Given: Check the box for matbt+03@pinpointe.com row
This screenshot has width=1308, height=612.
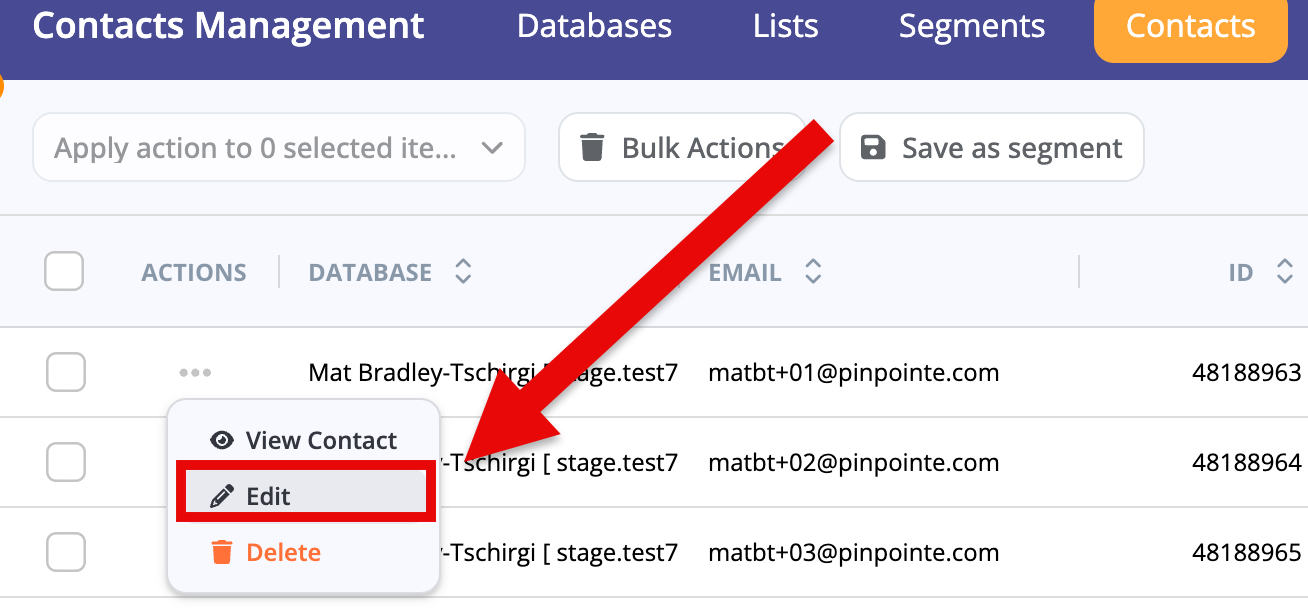Looking at the screenshot, I should (66, 552).
